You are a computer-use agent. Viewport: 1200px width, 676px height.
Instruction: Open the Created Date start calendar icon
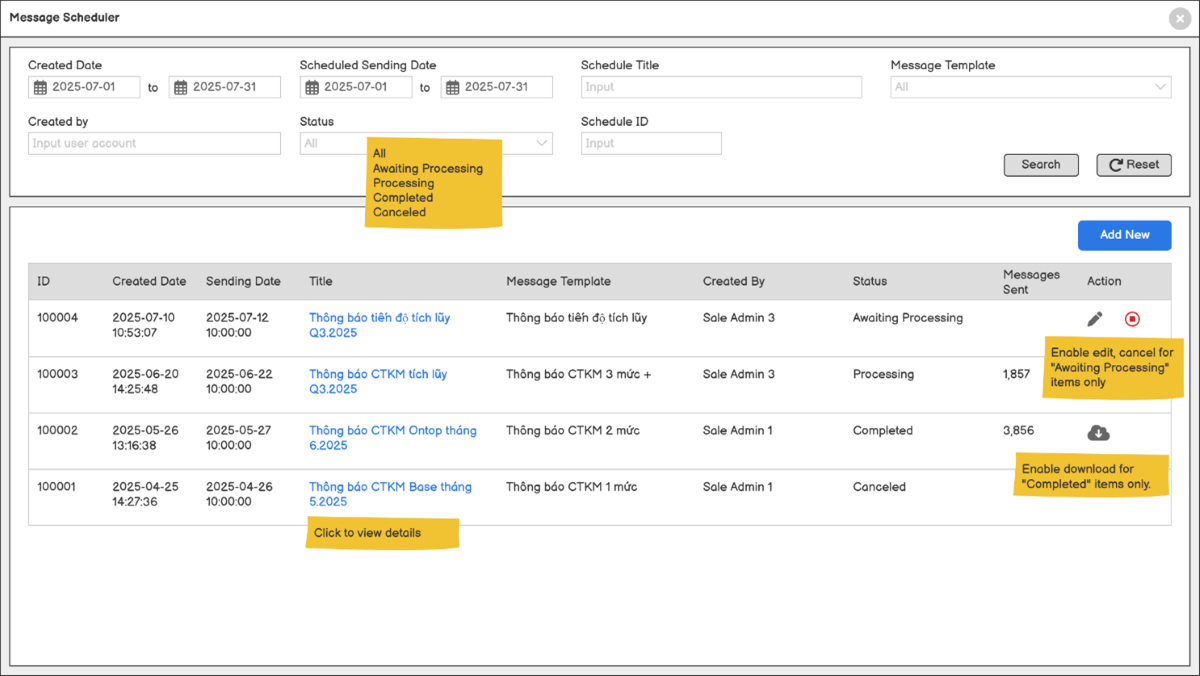[40, 88]
